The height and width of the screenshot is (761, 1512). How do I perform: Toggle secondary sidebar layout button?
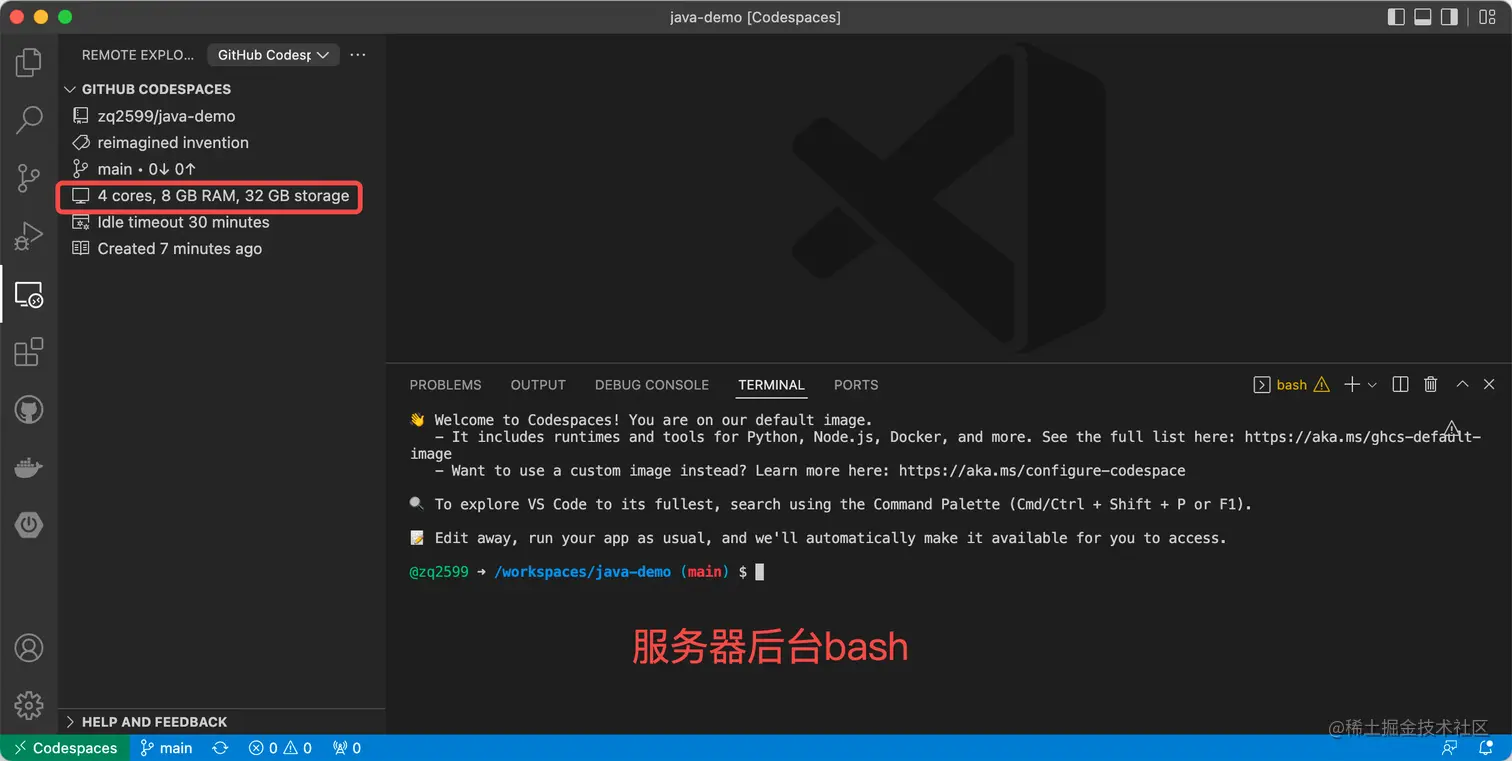point(1449,17)
